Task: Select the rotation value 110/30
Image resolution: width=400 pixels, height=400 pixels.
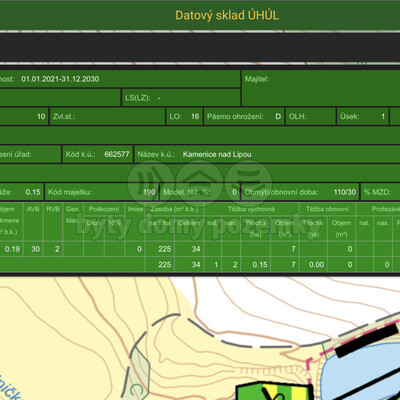Action: tap(345, 192)
